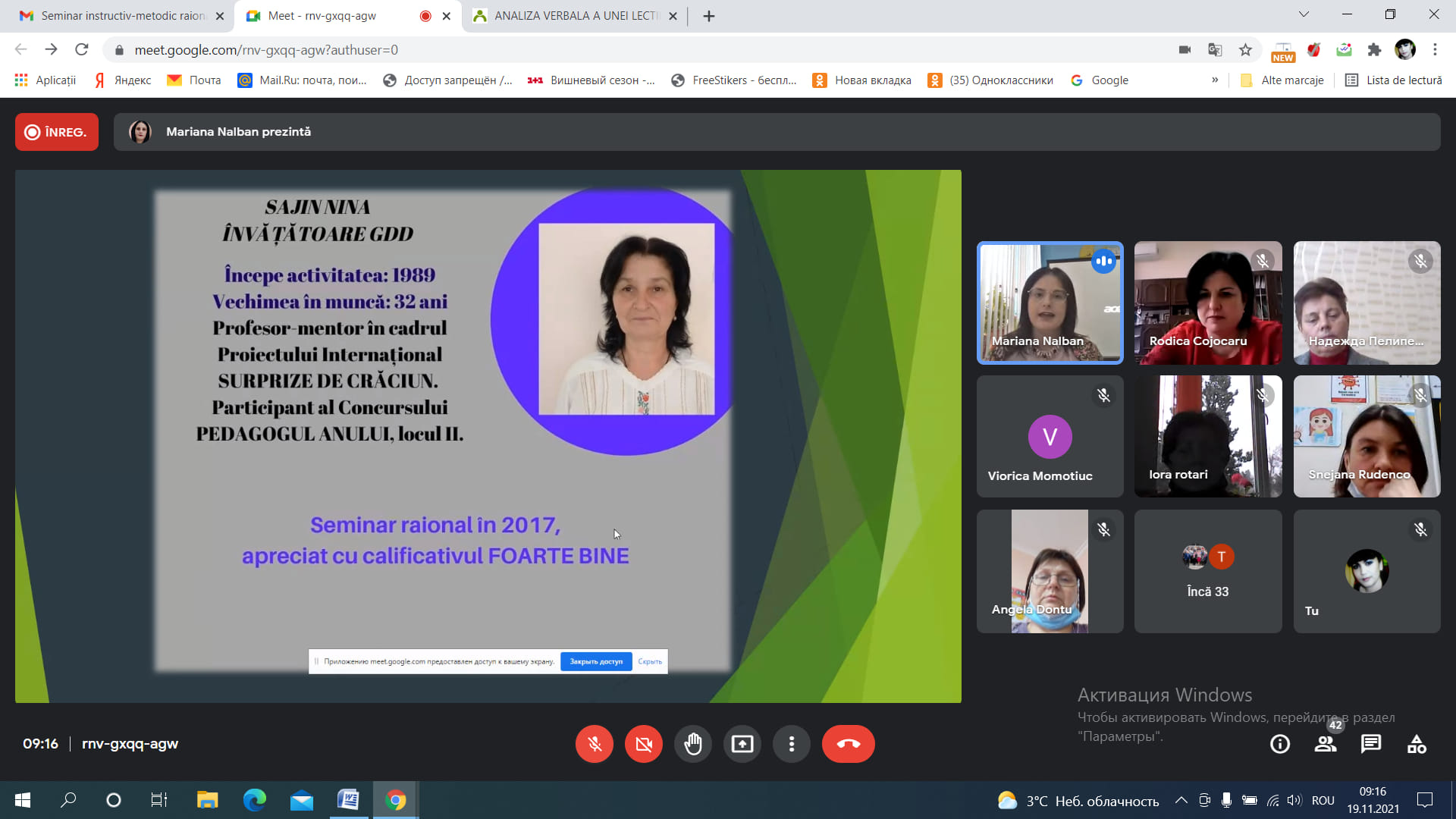Open the Încă 33 participants tile

[1208, 571]
